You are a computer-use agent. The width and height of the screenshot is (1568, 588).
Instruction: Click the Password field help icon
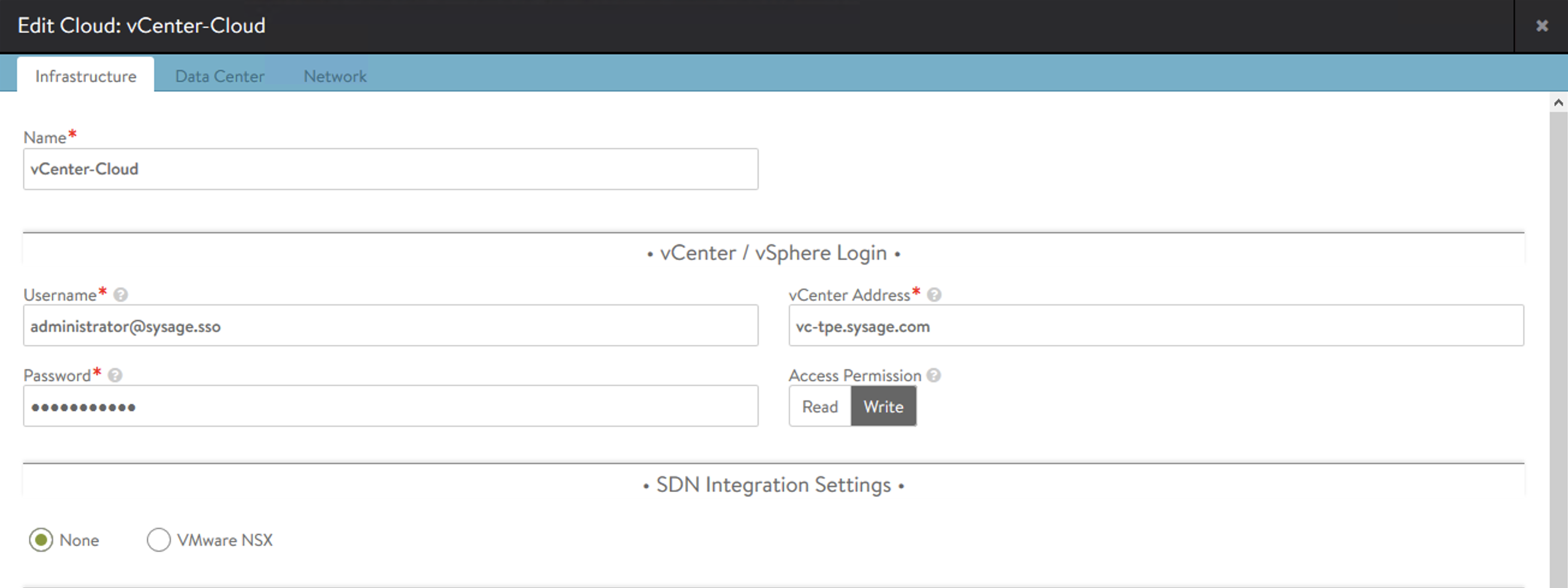click(x=115, y=376)
